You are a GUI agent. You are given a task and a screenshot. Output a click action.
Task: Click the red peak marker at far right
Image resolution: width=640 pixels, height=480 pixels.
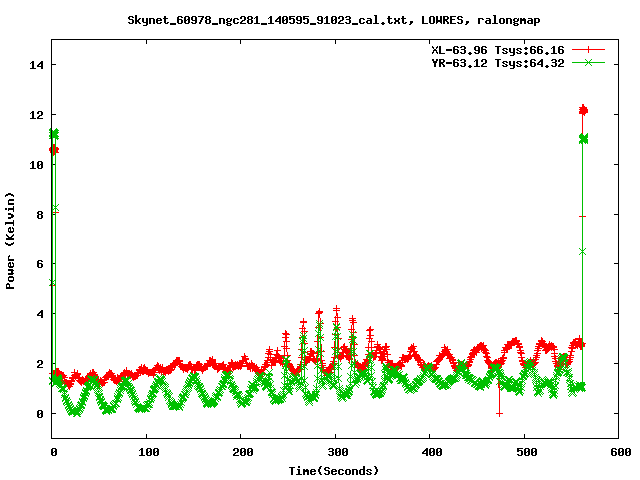coord(584,110)
